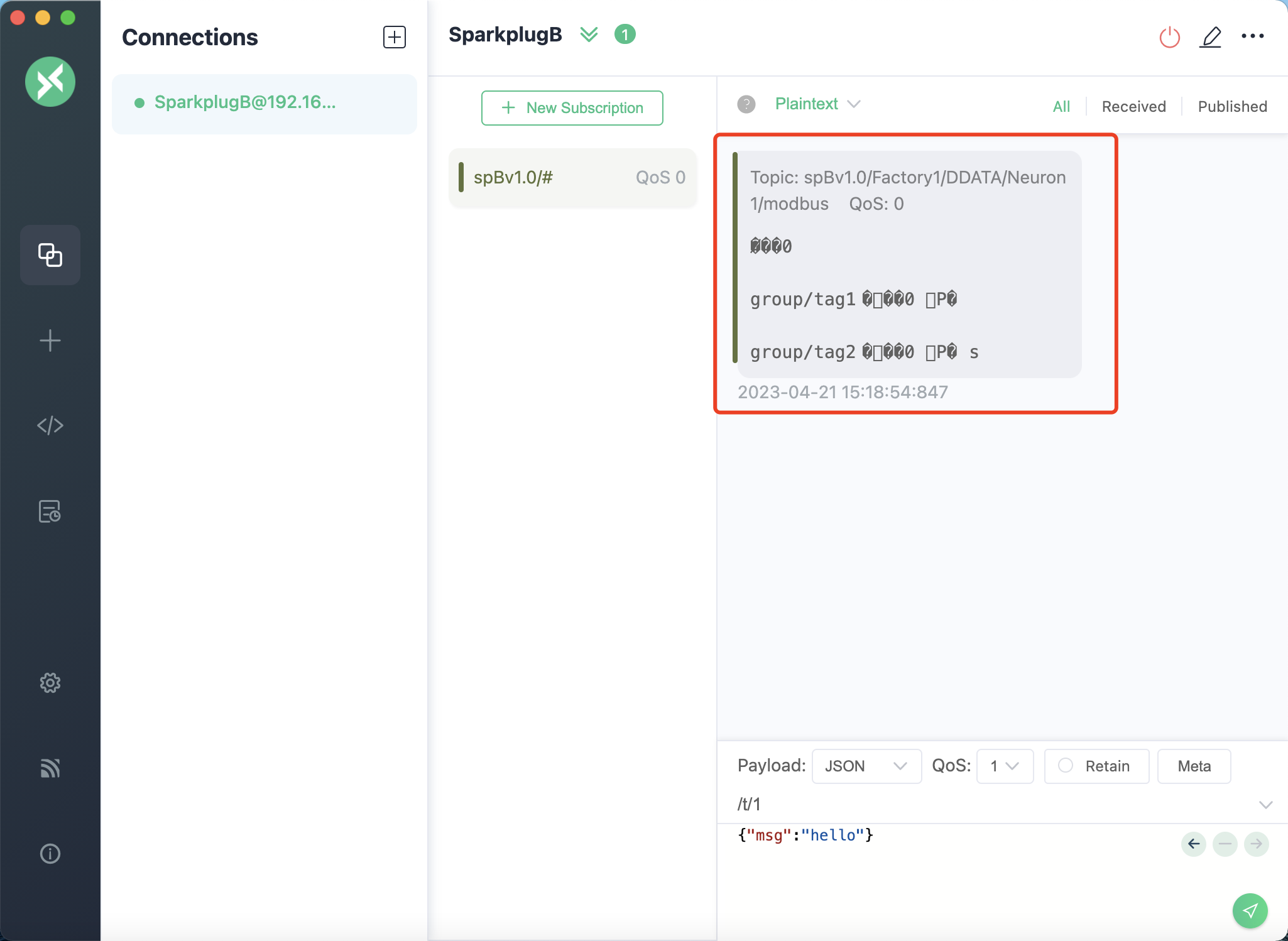Switch to the Published messages tab

click(x=1231, y=106)
